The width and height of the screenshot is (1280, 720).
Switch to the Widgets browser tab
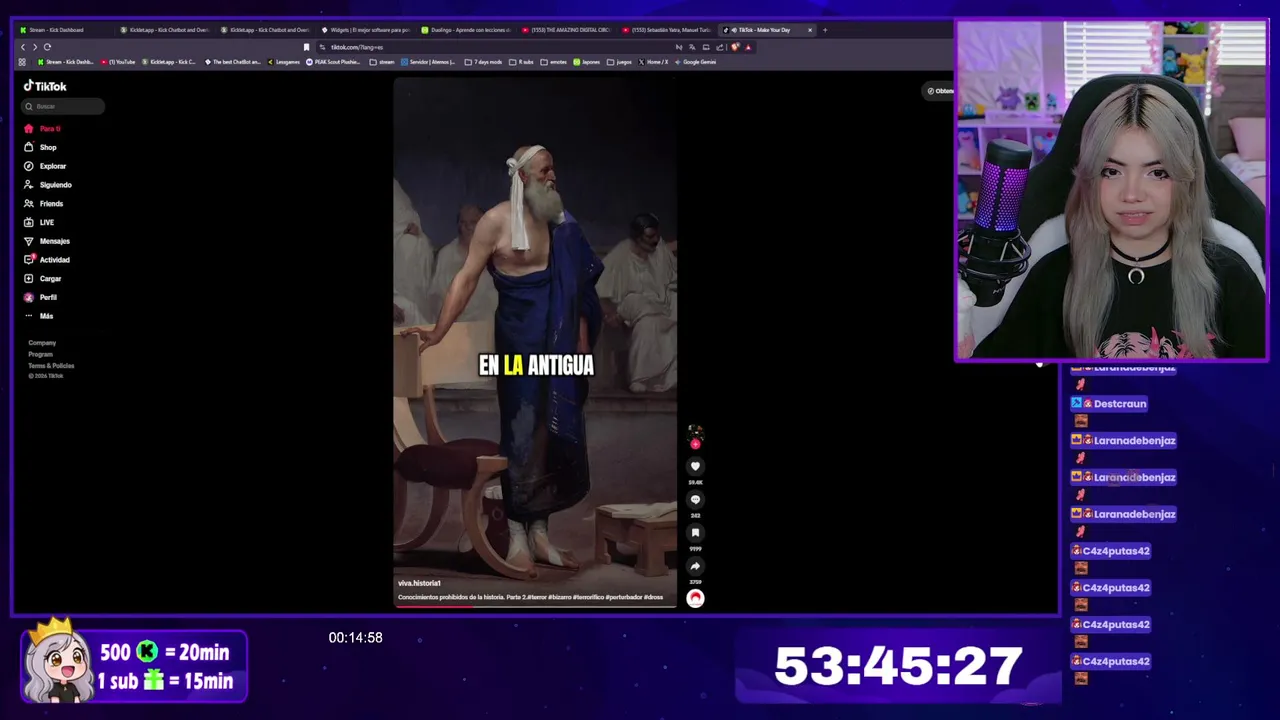tap(365, 30)
